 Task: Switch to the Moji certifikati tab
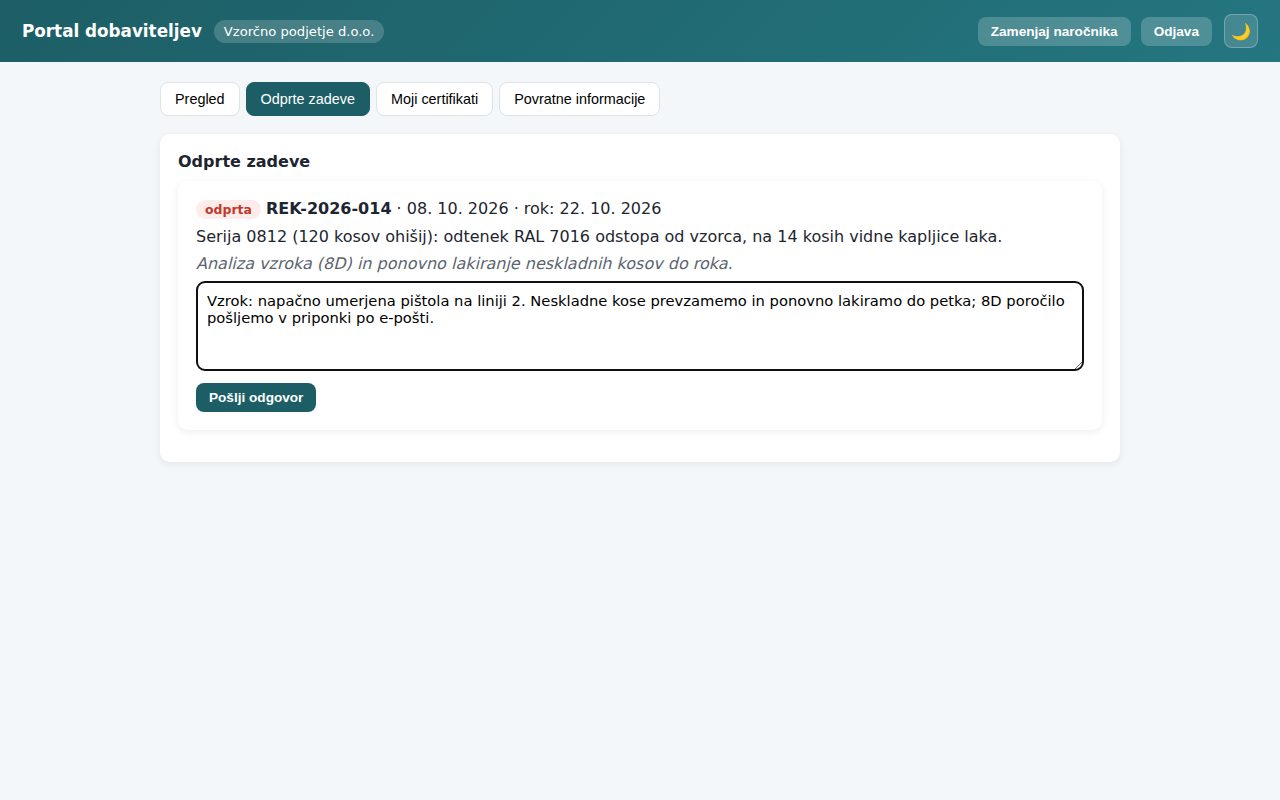tap(434, 99)
